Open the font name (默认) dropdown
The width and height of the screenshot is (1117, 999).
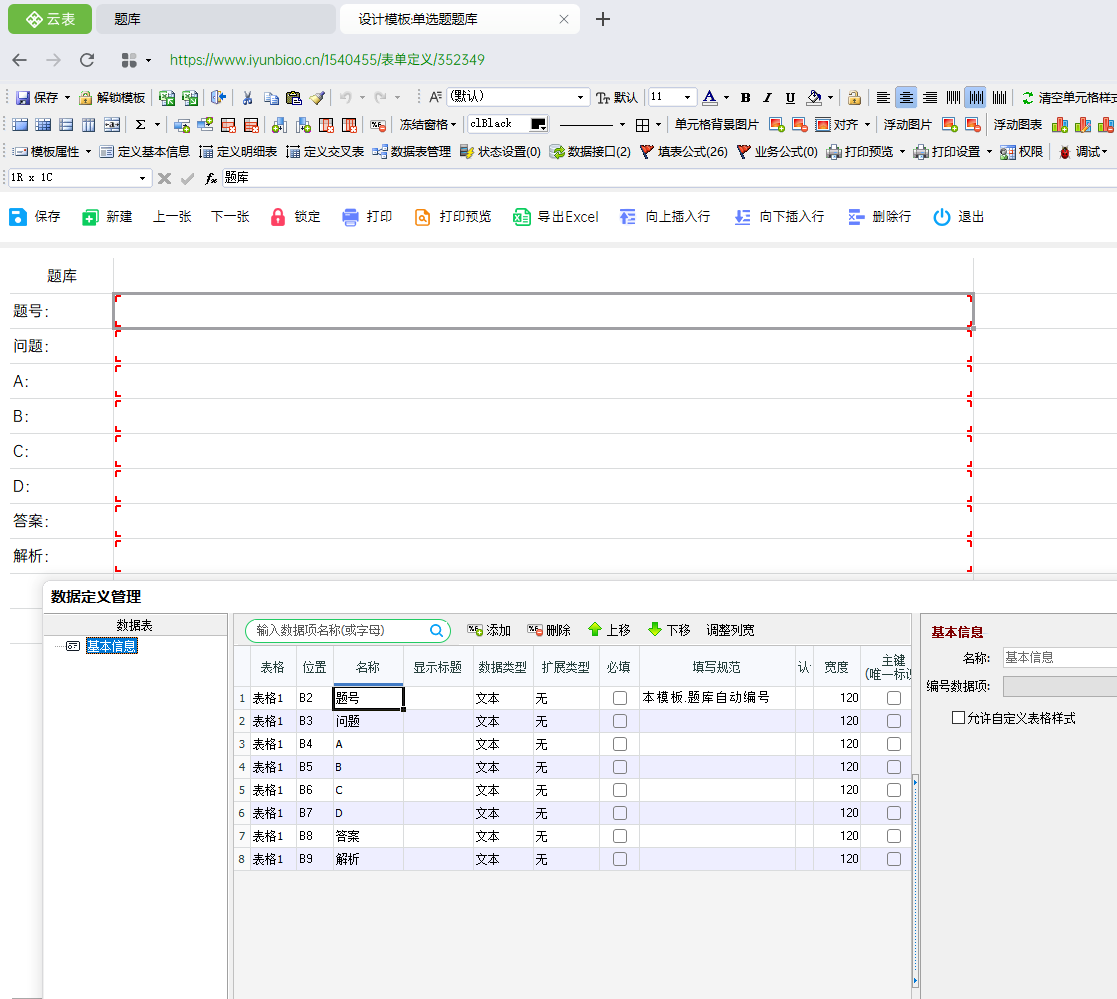point(580,98)
